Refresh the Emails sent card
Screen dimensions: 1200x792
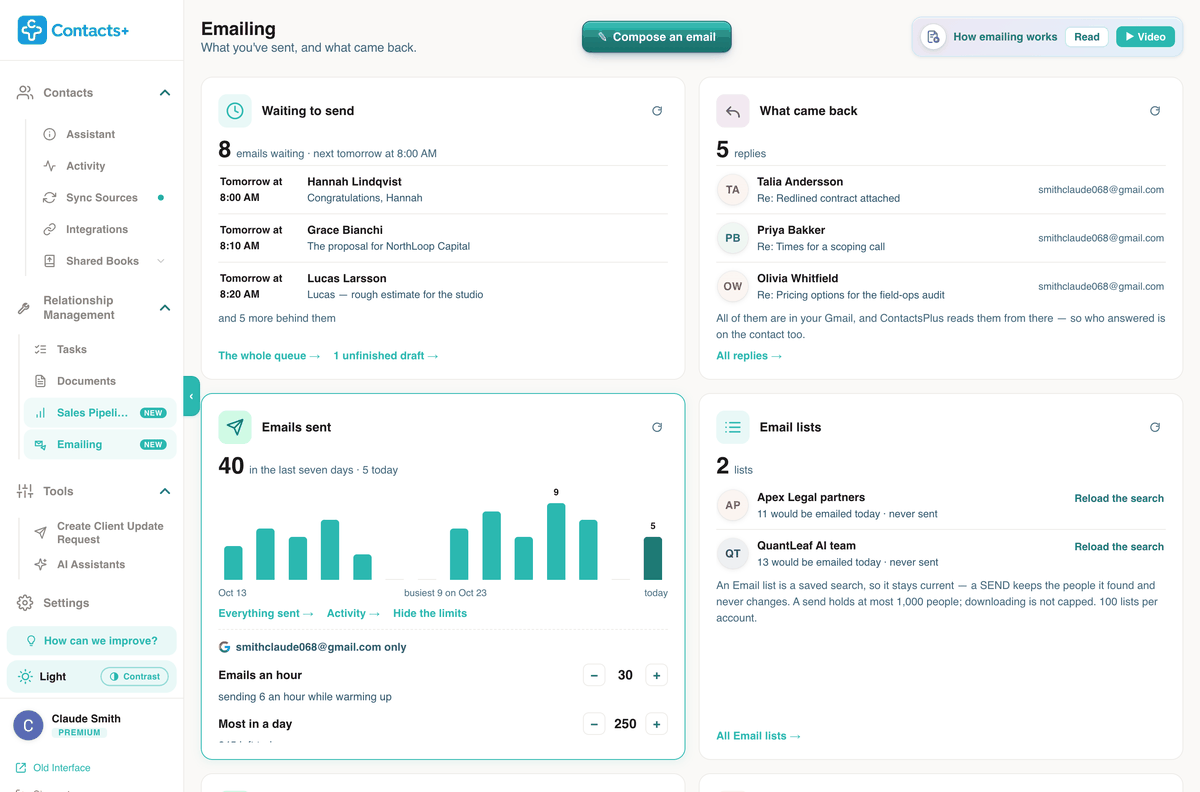[657, 427]
